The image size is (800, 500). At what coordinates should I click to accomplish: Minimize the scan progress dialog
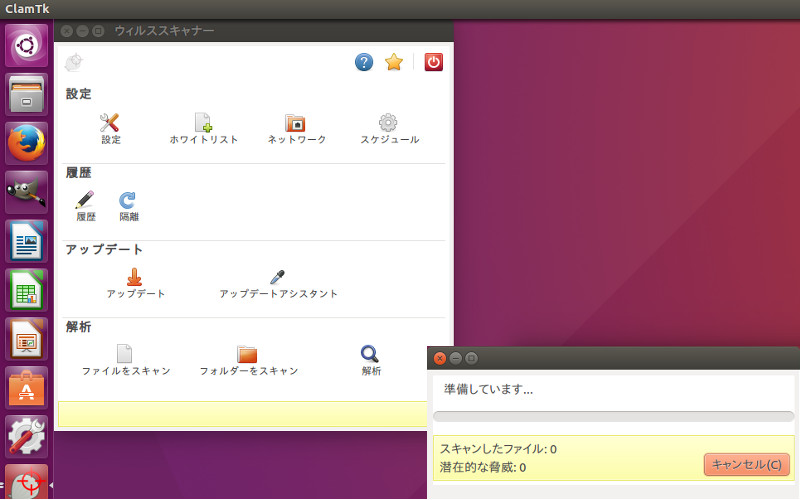(x=456, y=358)
